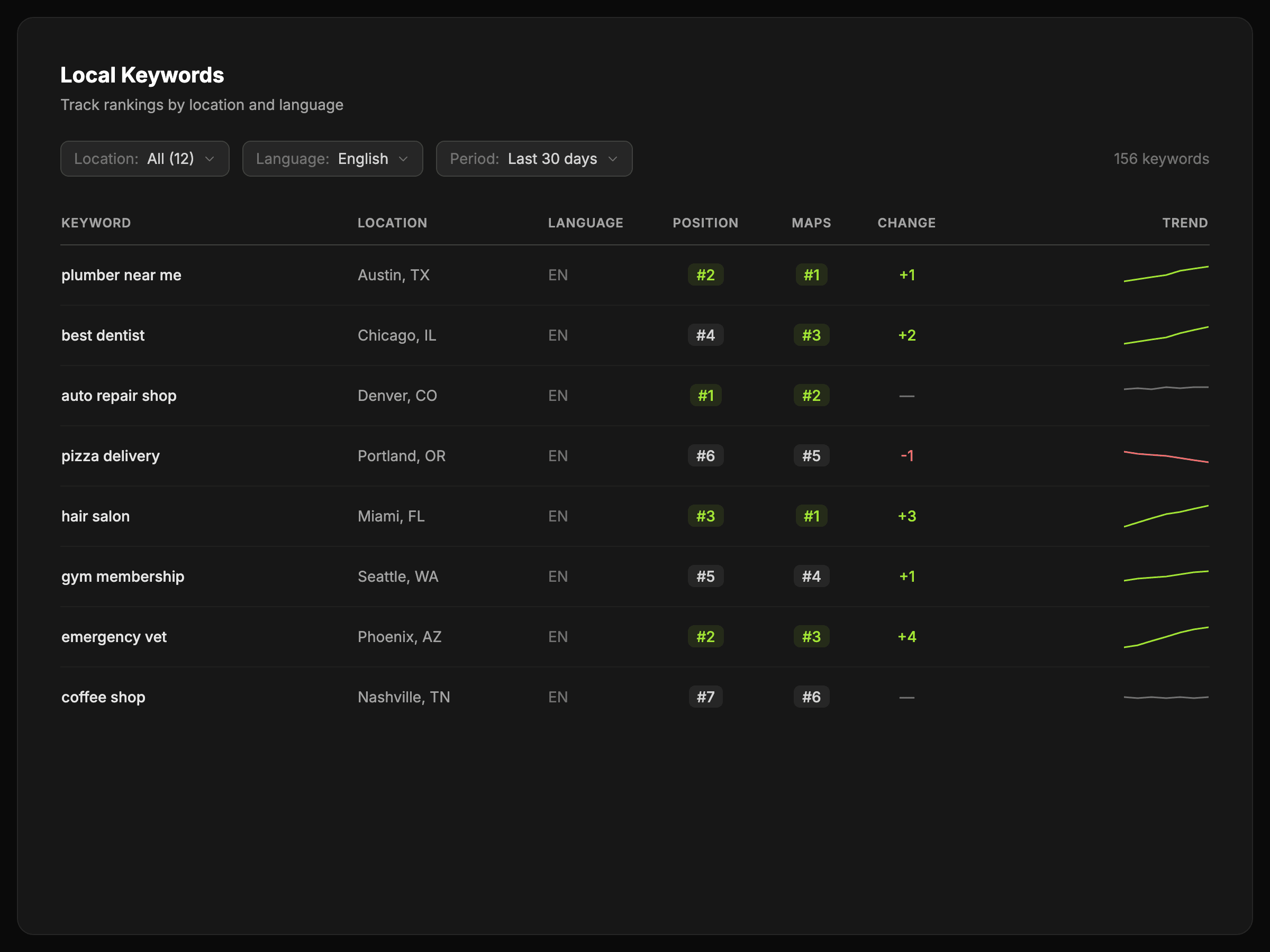This screenshot has height=952, width=1270.
Task: Click the #1 position badge for auto repair
Action: [x=705, y=396]
